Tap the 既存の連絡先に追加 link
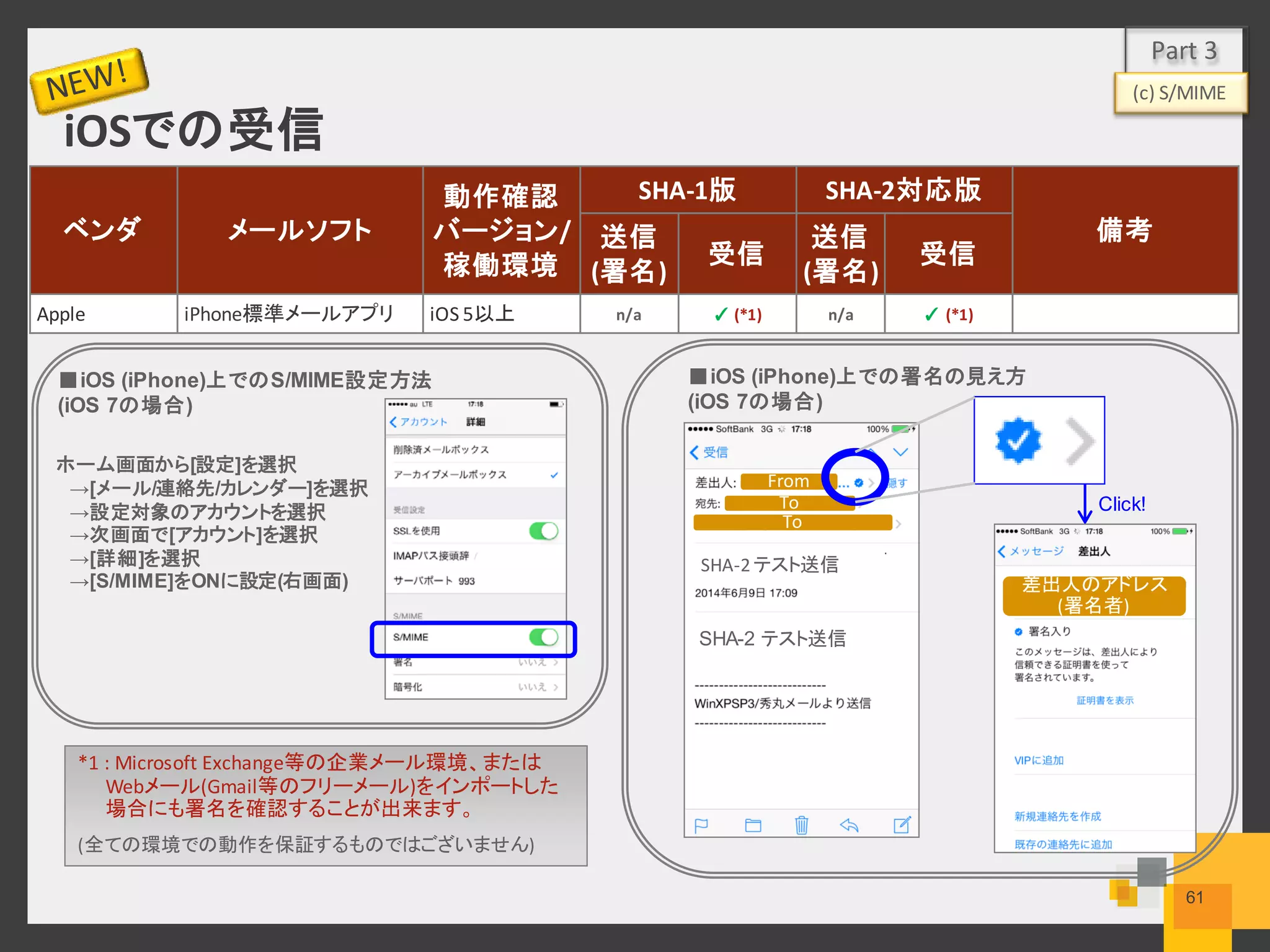Image resolution: width=1270 pixels, height=952 pixels. tap(1063, 844)
